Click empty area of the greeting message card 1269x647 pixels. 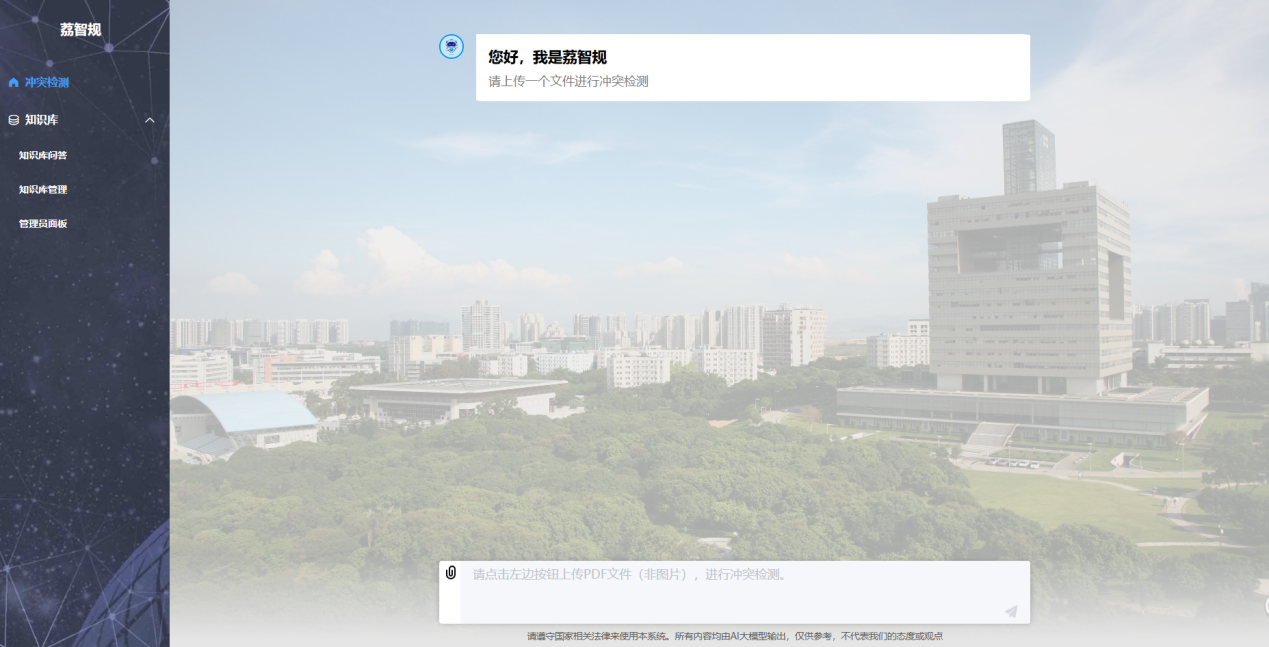tap(850, 68)
